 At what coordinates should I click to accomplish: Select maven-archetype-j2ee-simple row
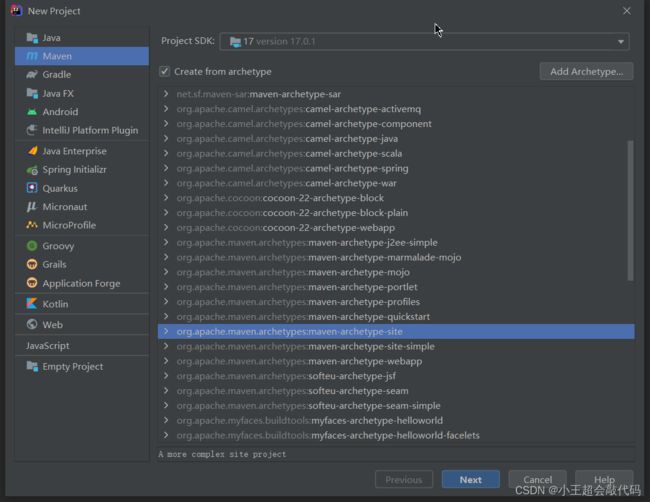tap(396, 242)
